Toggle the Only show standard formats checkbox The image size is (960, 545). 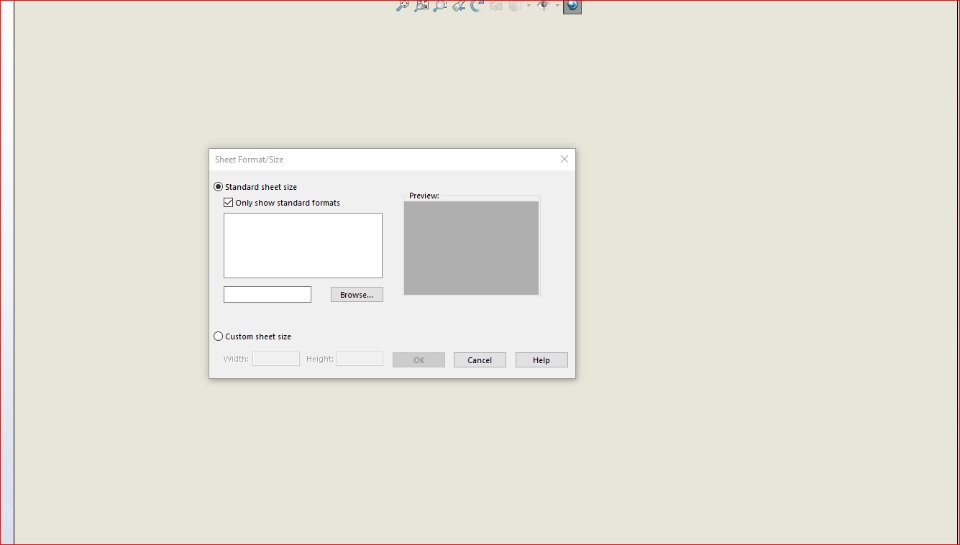click(x=228, y=203)
